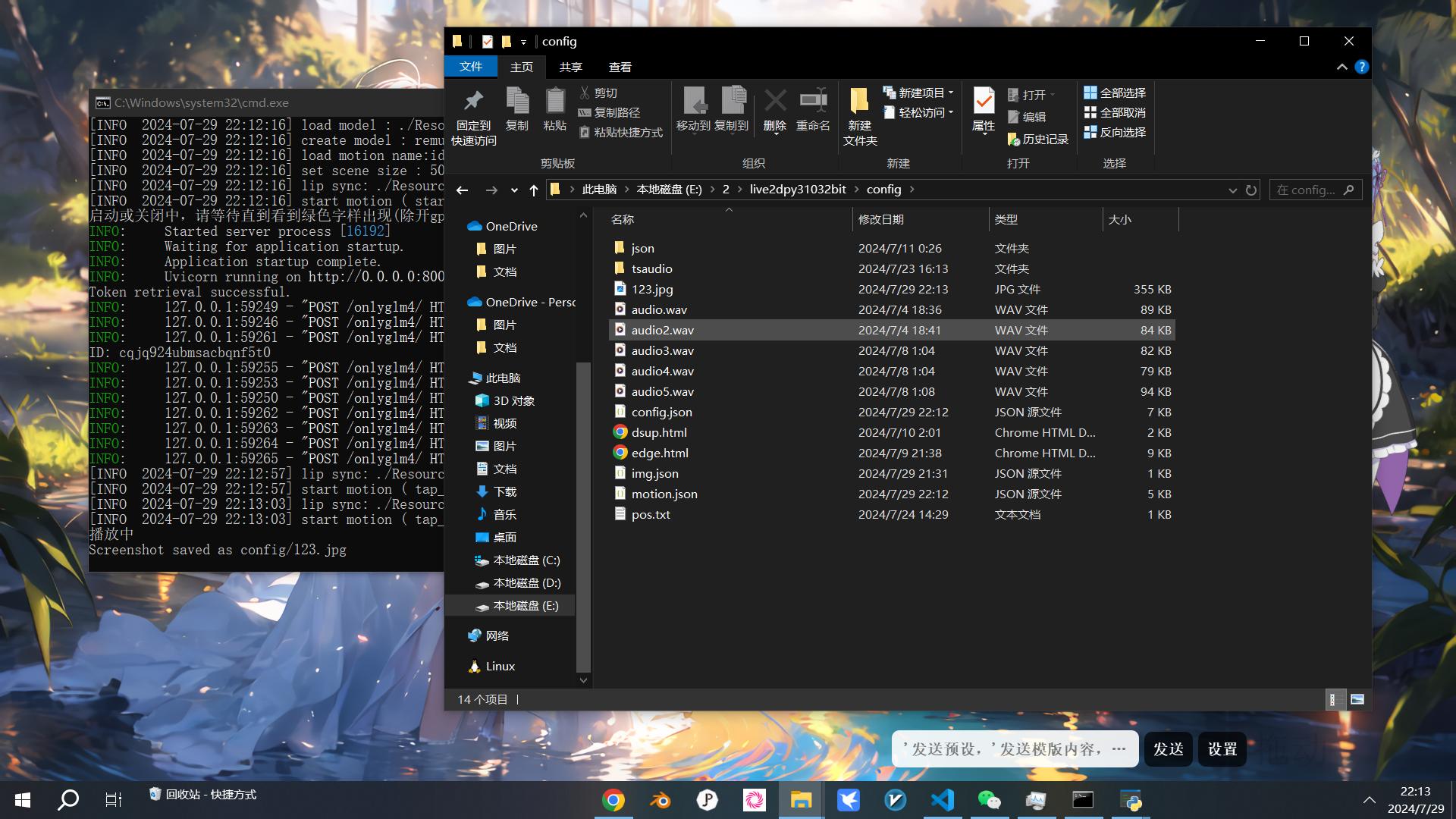Click the 发送 button
The height and width of the screenshot is (819, 1456).
(x=1169, y=749)
